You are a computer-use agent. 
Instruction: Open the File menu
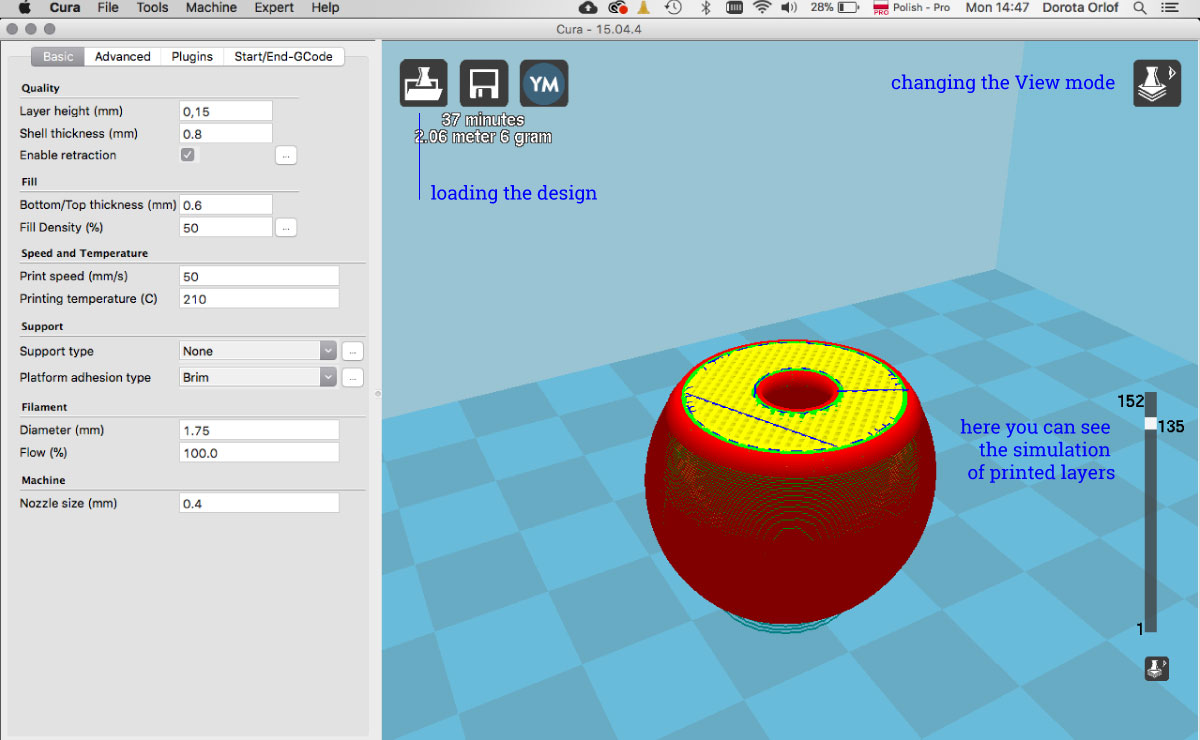[x=108, y=8]
